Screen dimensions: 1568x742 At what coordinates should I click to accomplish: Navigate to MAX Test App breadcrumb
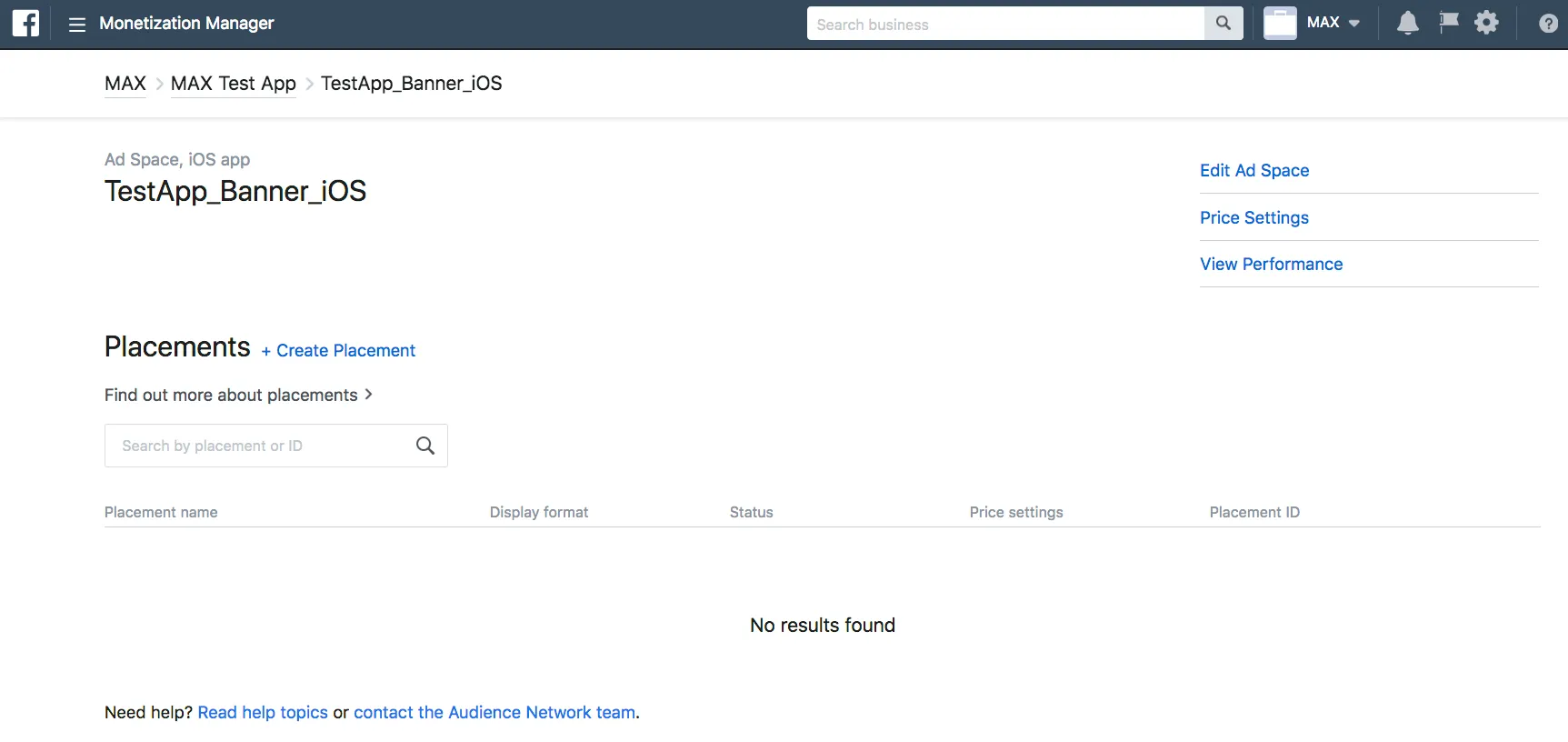(x=233, y=84)
